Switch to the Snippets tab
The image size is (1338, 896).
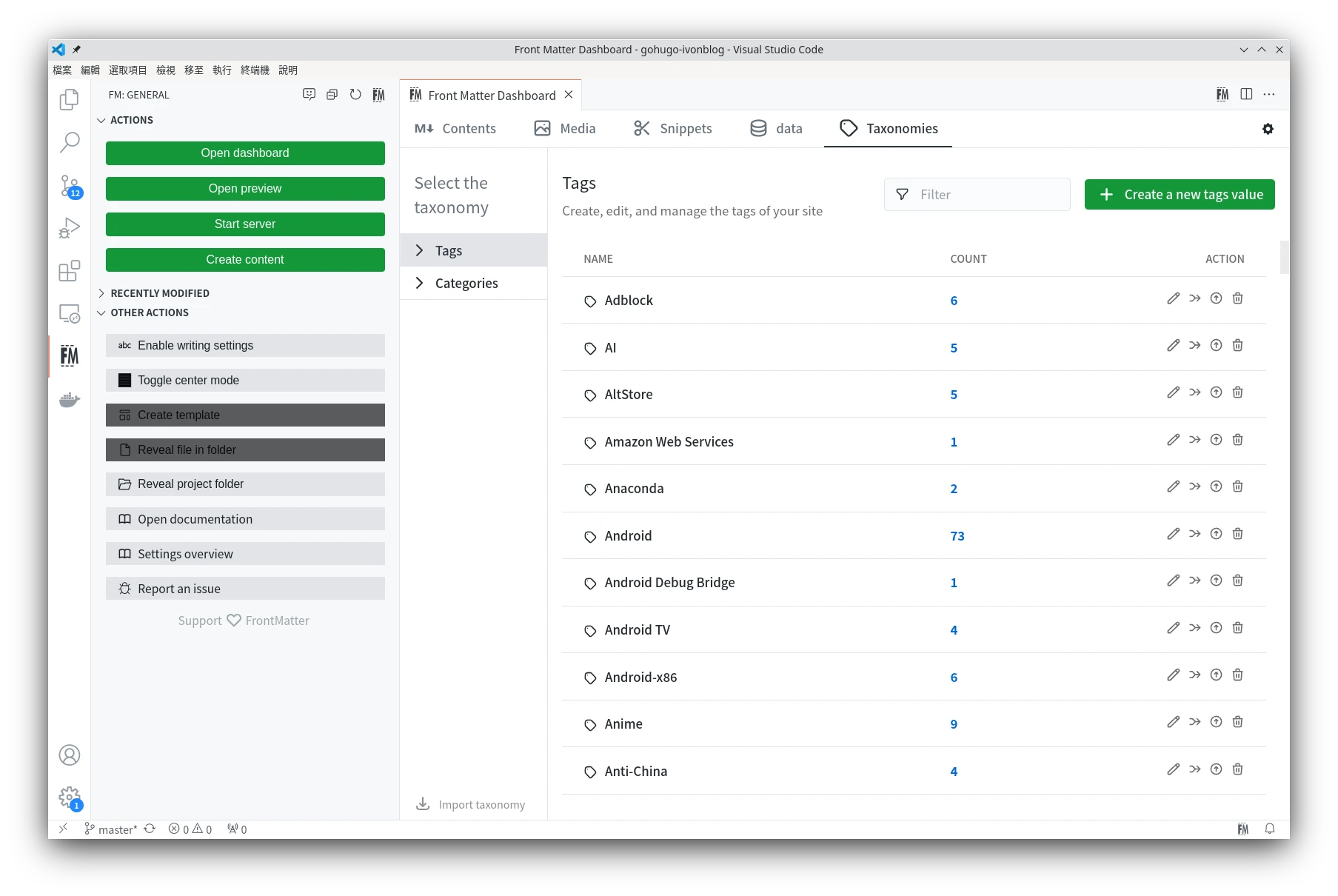click(x=672, y=129)
